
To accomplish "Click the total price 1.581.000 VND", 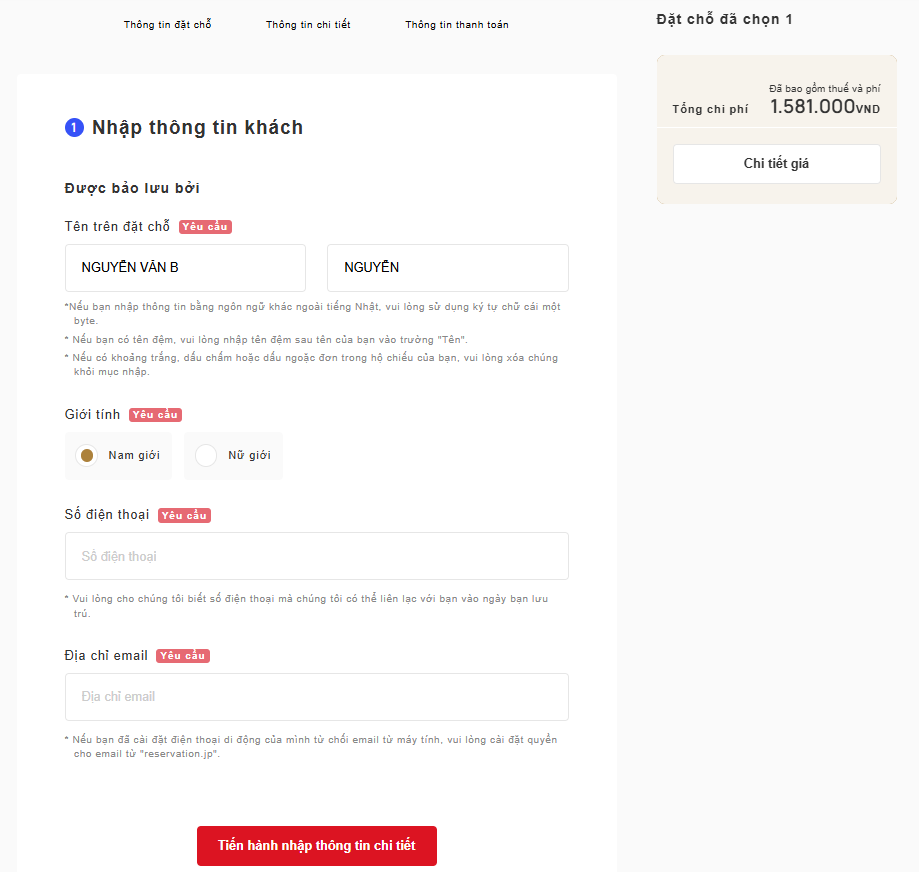I will point(825,107).
